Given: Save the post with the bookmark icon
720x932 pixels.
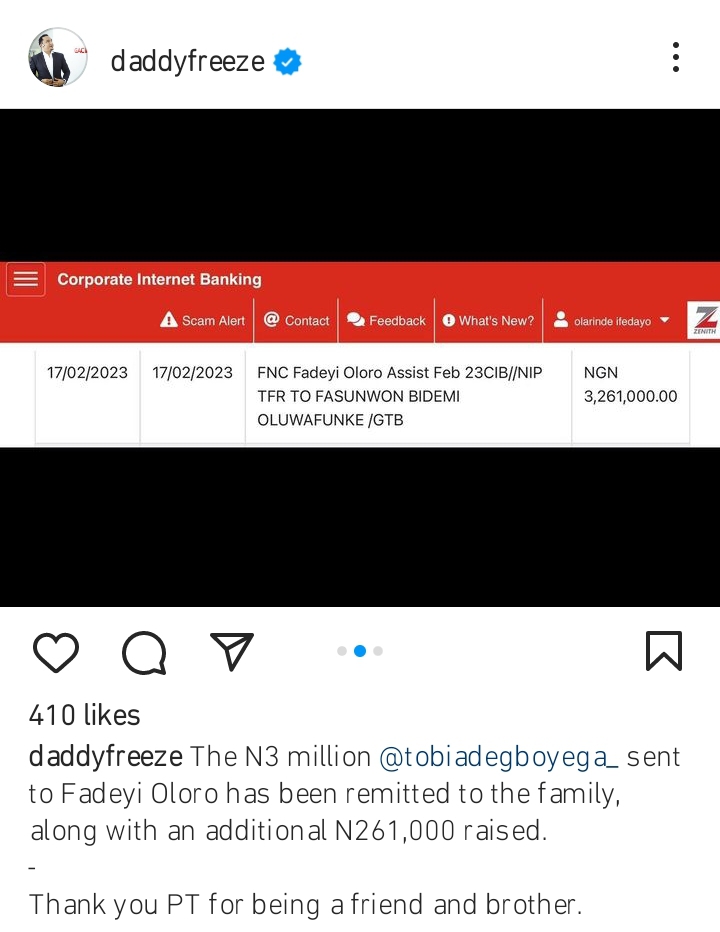Looking at the screenshot, I should tap(664, 651).
